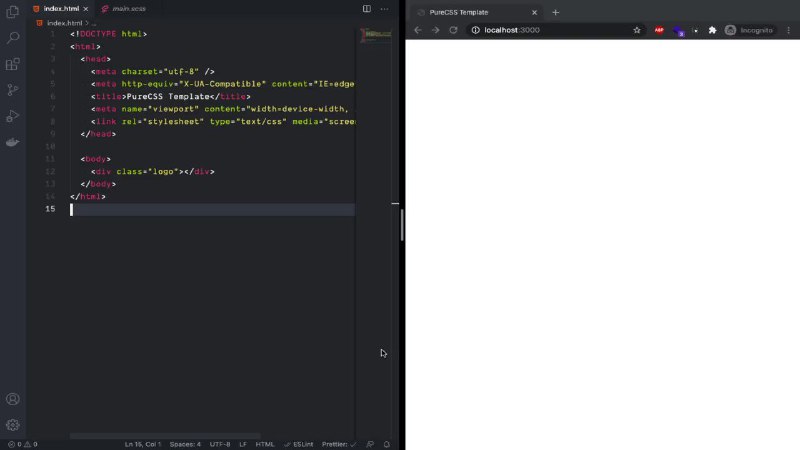
Task: Open the Run and Debug view
Action: click(13, 116)
